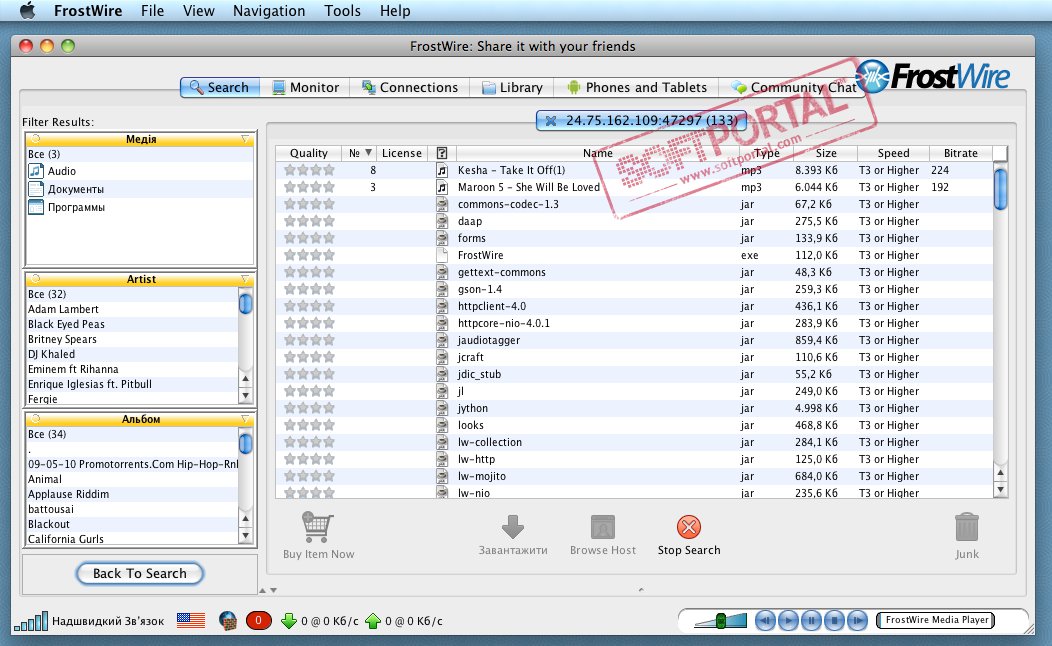
Task: Click the Альбом list scroll up arrow
Action: pos(246,519)
